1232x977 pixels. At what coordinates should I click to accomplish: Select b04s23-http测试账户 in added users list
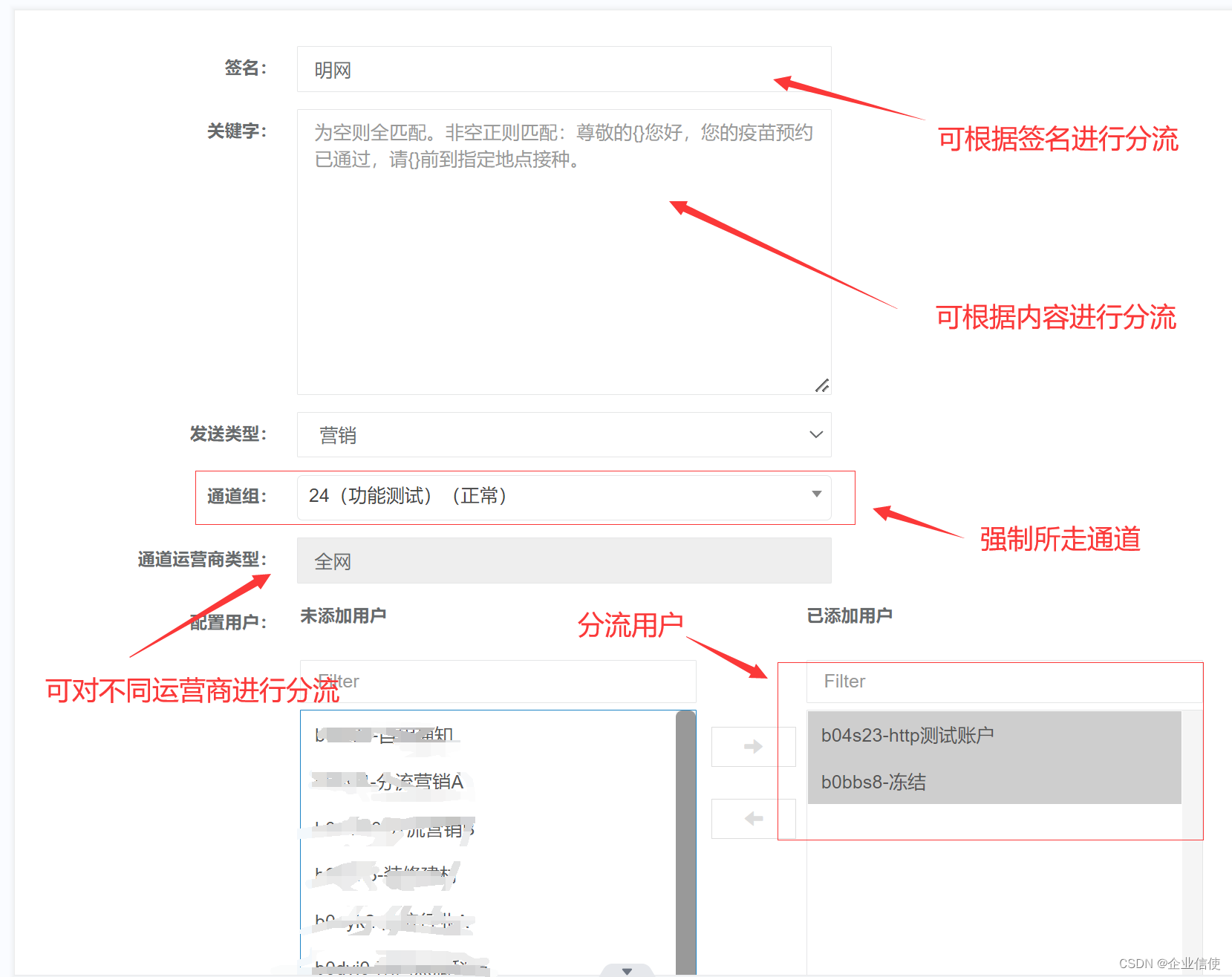click(994, 735)
